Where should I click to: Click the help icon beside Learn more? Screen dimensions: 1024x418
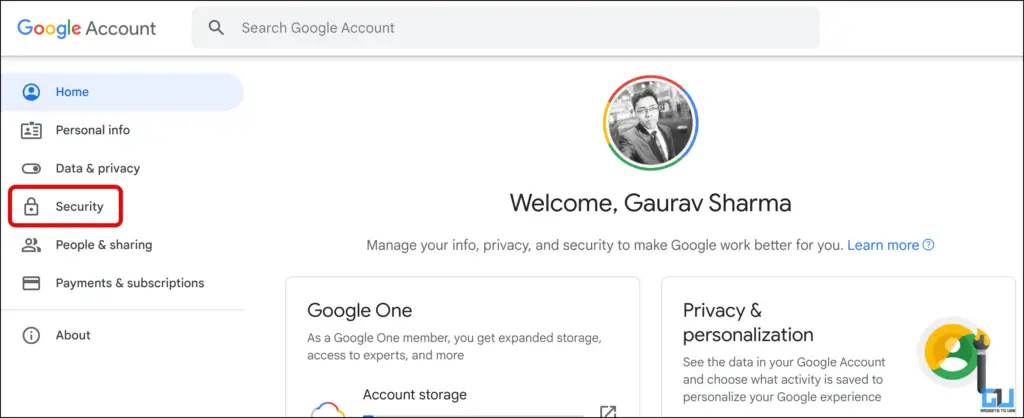(928, 246)
